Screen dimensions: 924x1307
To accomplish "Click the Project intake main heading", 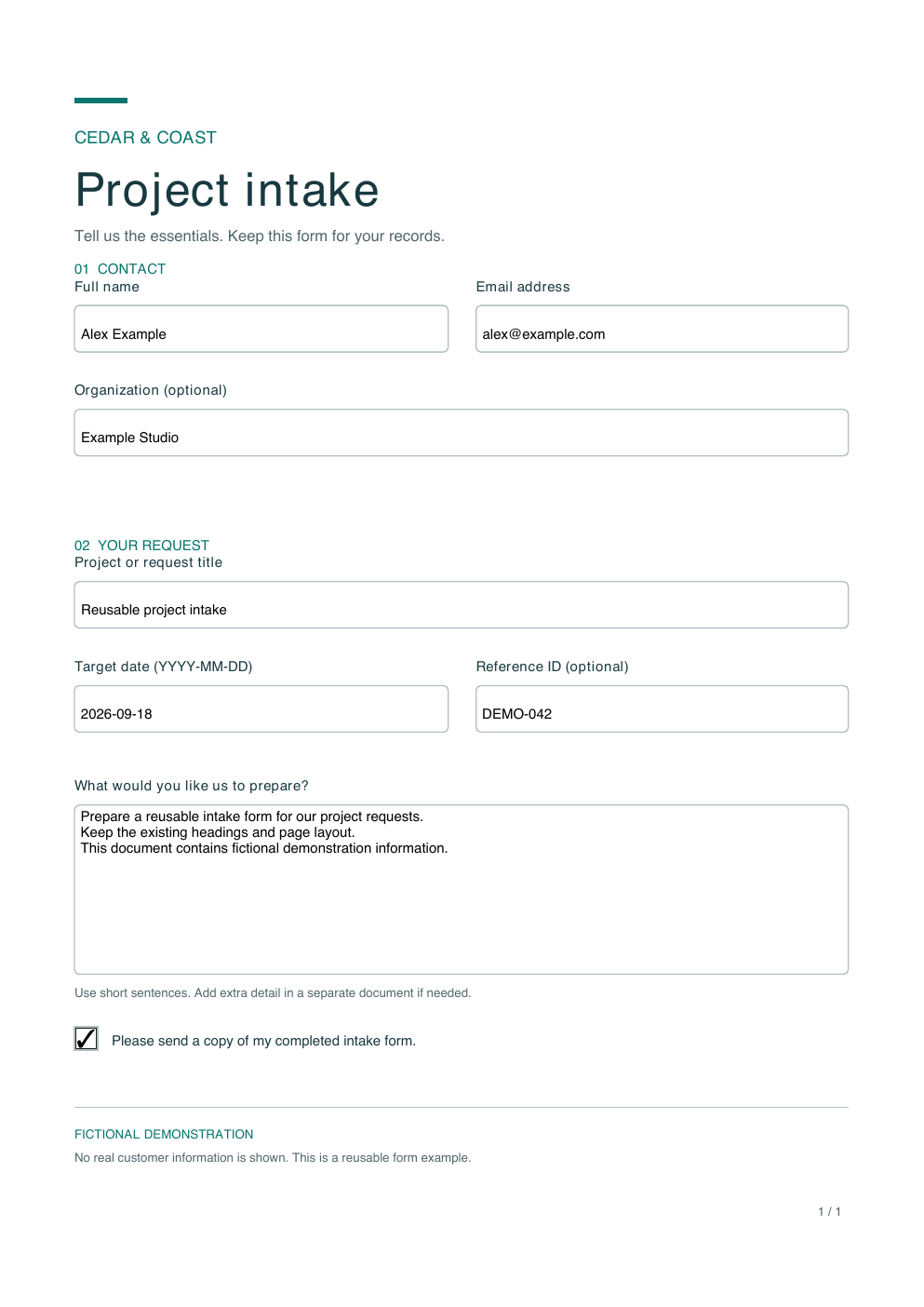I will pyautogui.click(x=227, y=191).
